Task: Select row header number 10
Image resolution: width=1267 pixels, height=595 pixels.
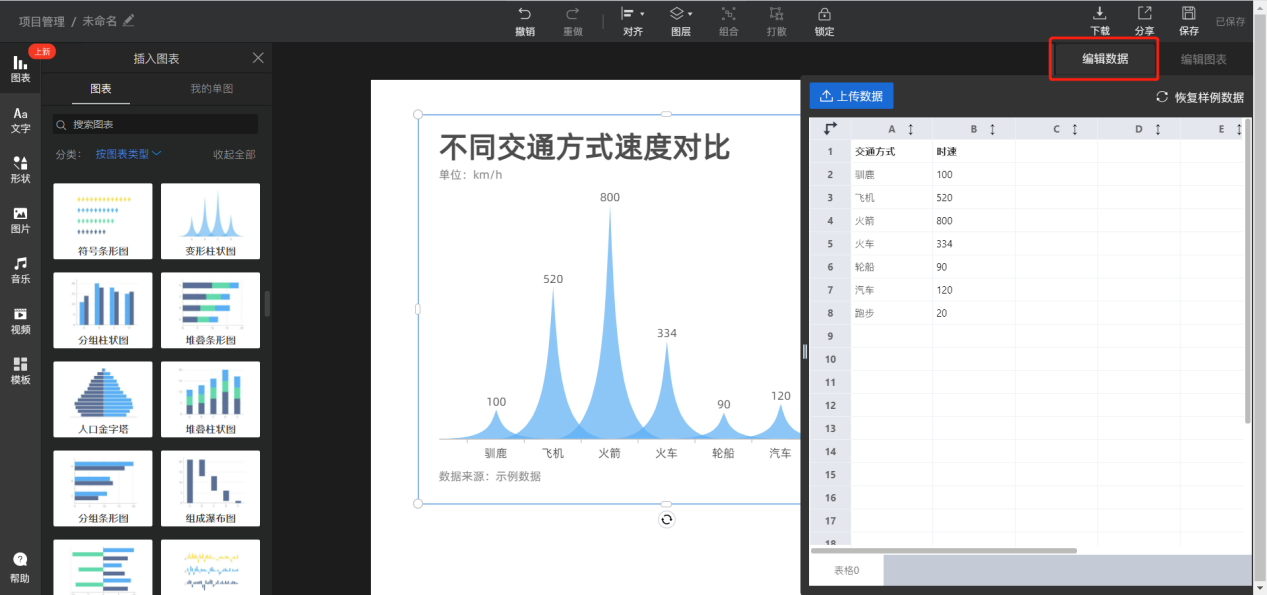Action: click(830, 359)
